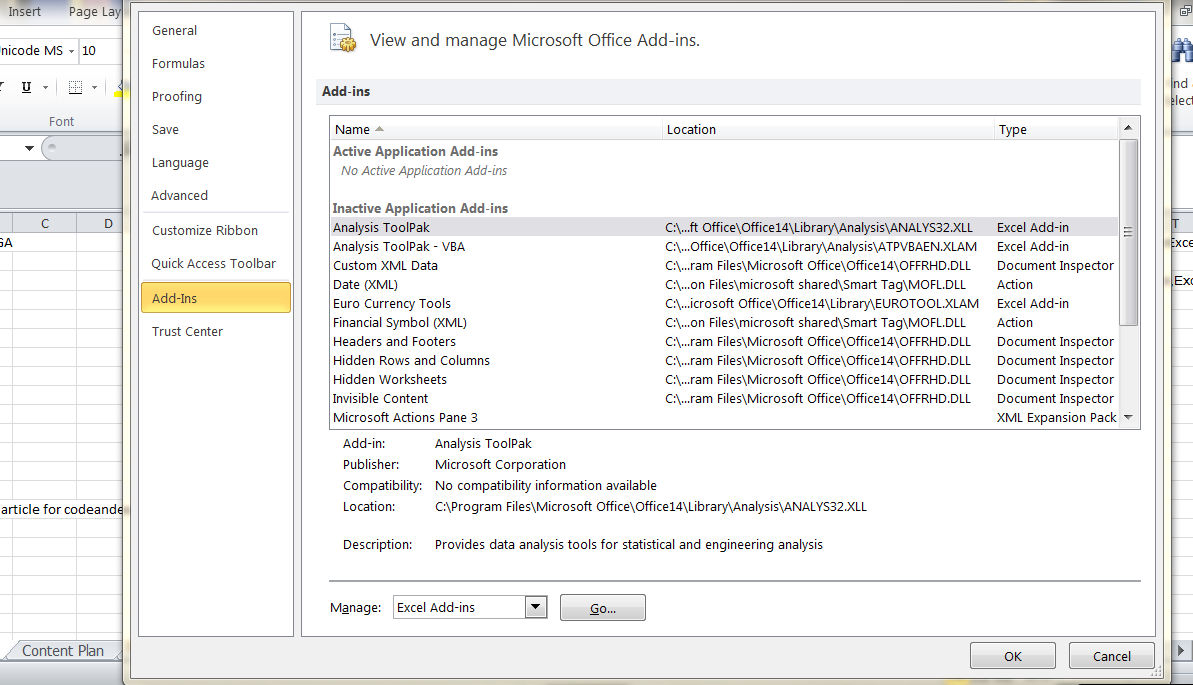Click the add-ins list scrollbar thumb
The width and height of the screenshot is (1193, 685).
point(1128,231)
